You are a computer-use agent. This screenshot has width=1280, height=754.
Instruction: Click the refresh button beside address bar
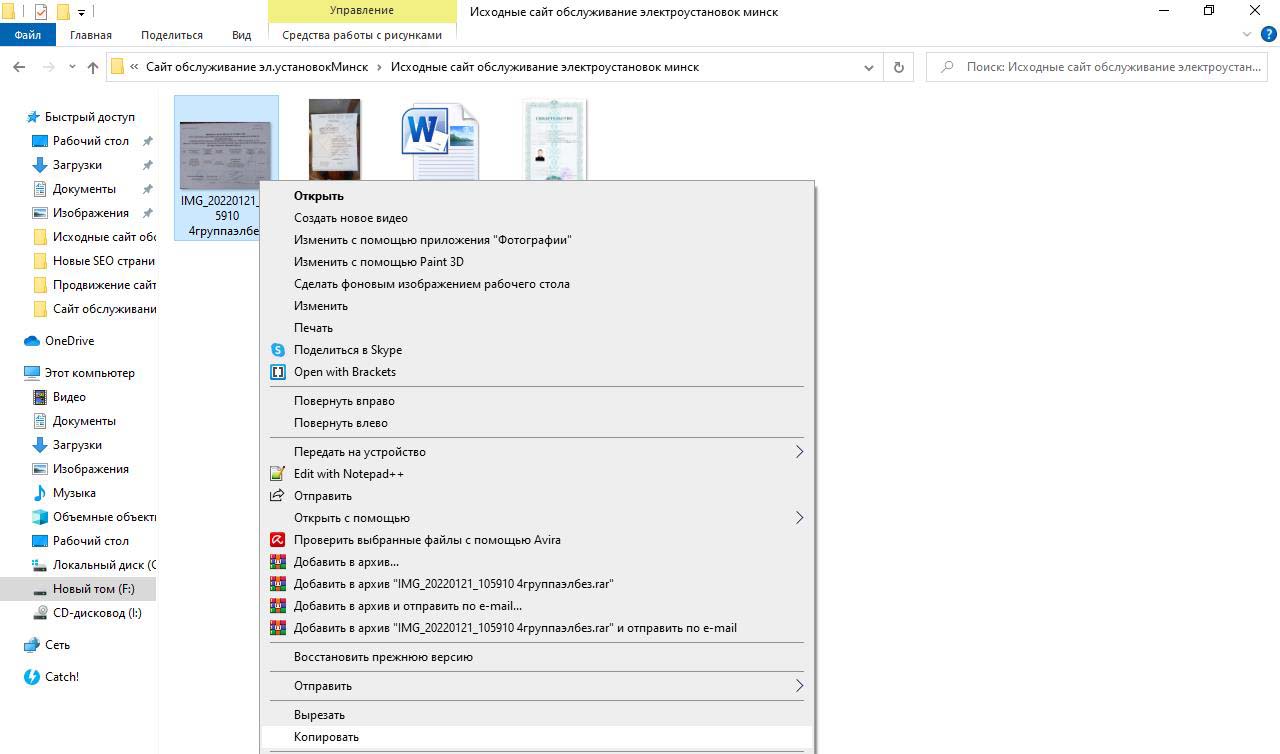[x=898, y=67]
